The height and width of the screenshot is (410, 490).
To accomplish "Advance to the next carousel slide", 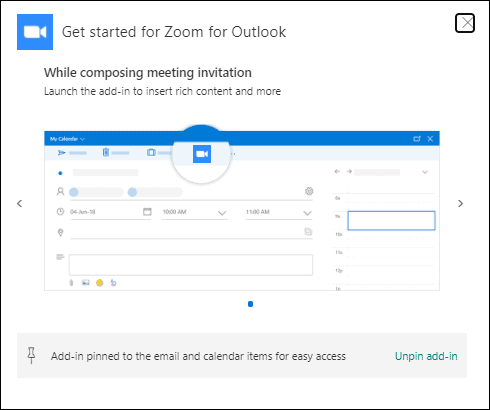I will (x=460, y=203).
